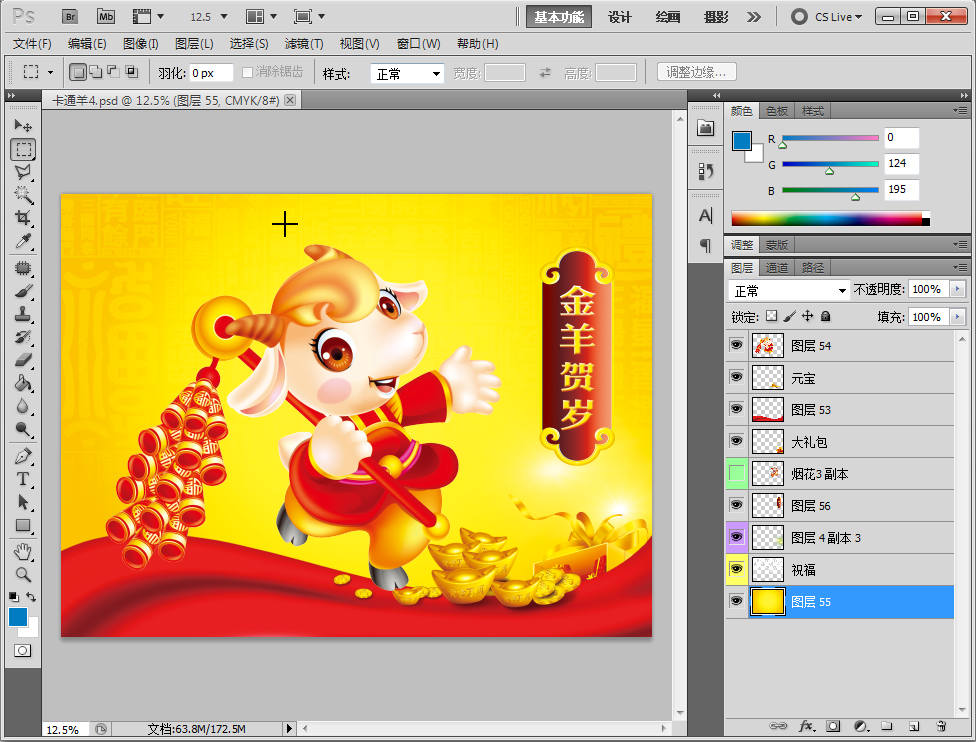Create a new layer from panel bottom
976x742 pixels.
pos(914,726)
